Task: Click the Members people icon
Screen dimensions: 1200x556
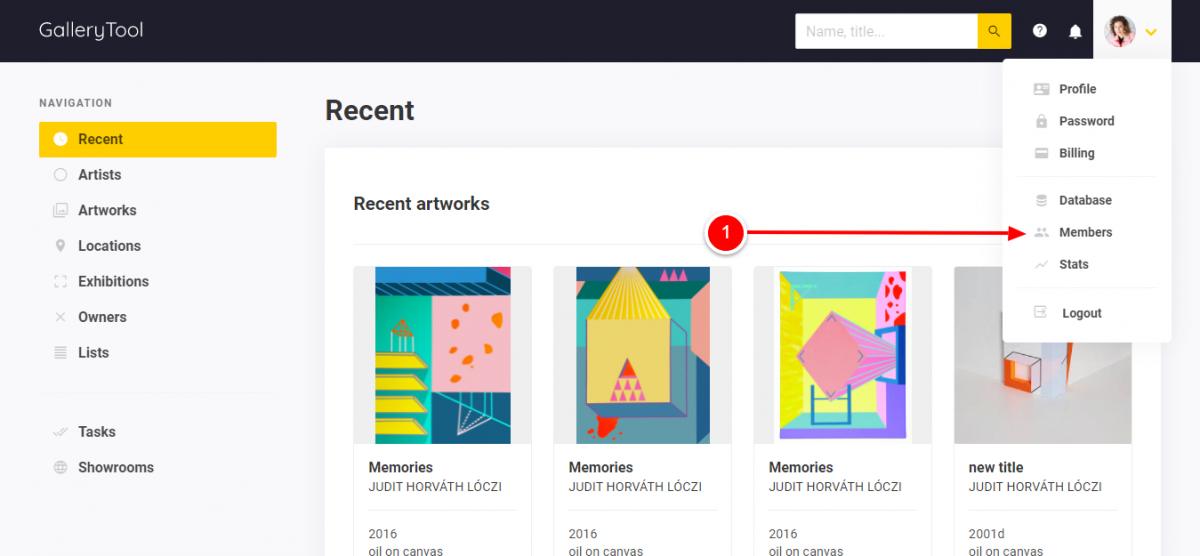Action: 1041,232
